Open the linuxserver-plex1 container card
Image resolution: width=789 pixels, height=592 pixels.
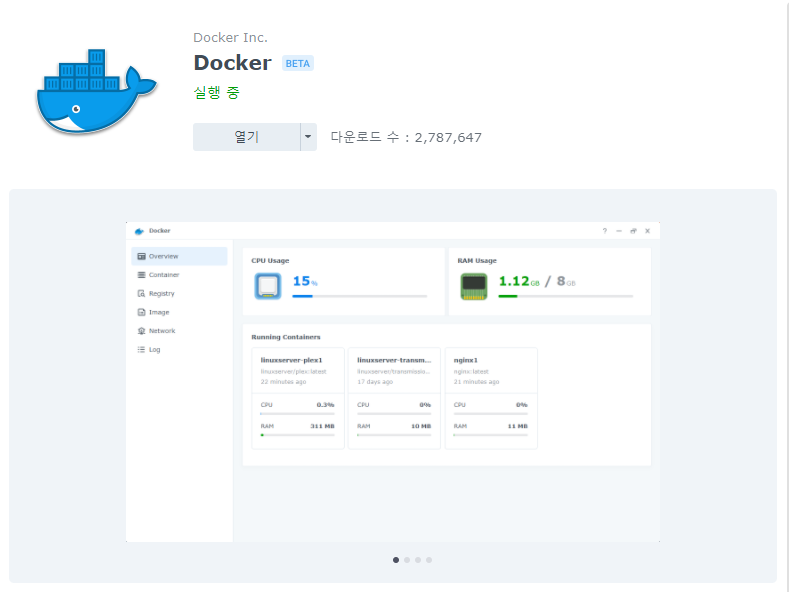(298, 398)
